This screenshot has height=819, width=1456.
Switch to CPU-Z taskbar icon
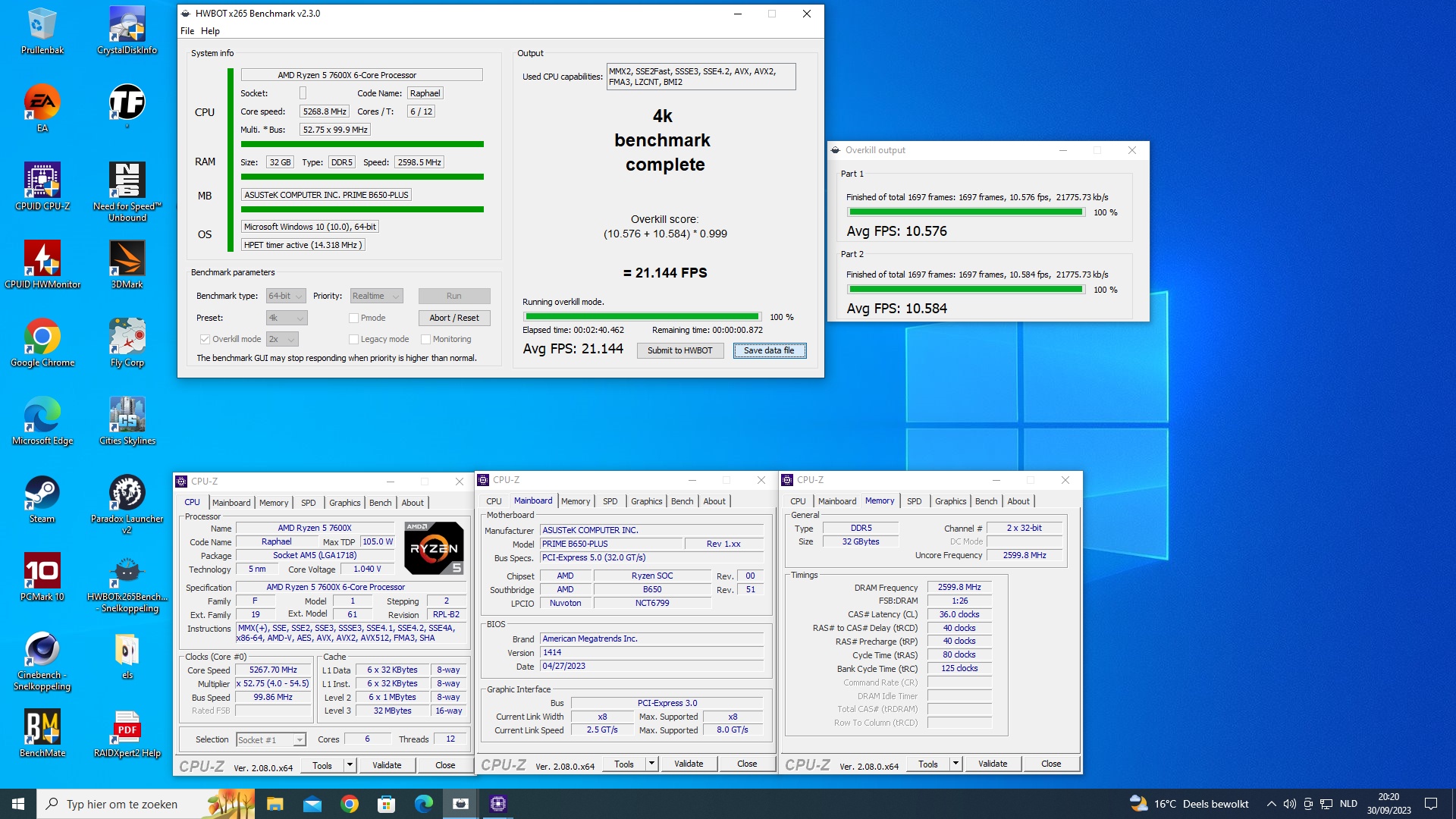pyautogui.click(x=498, y=804)
